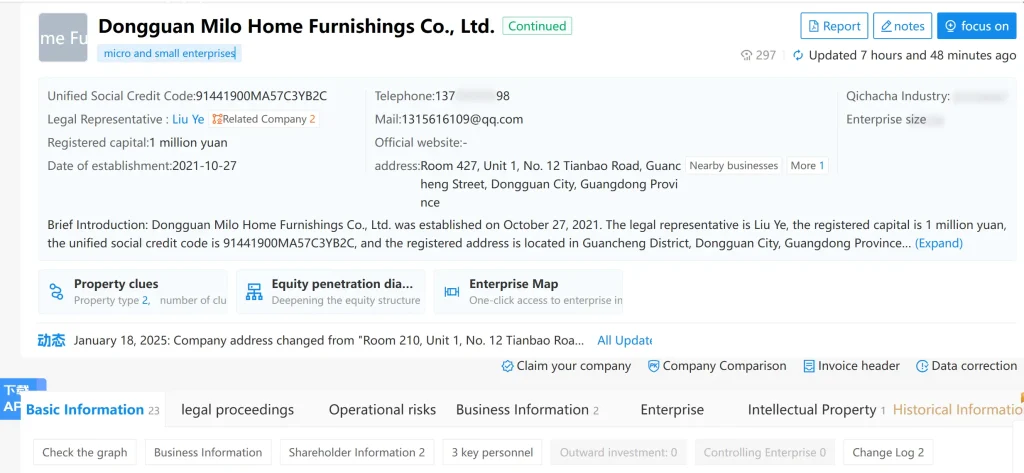Show More 1 addresses
This screenshot has width=1024, height=473.
point(807,166)
